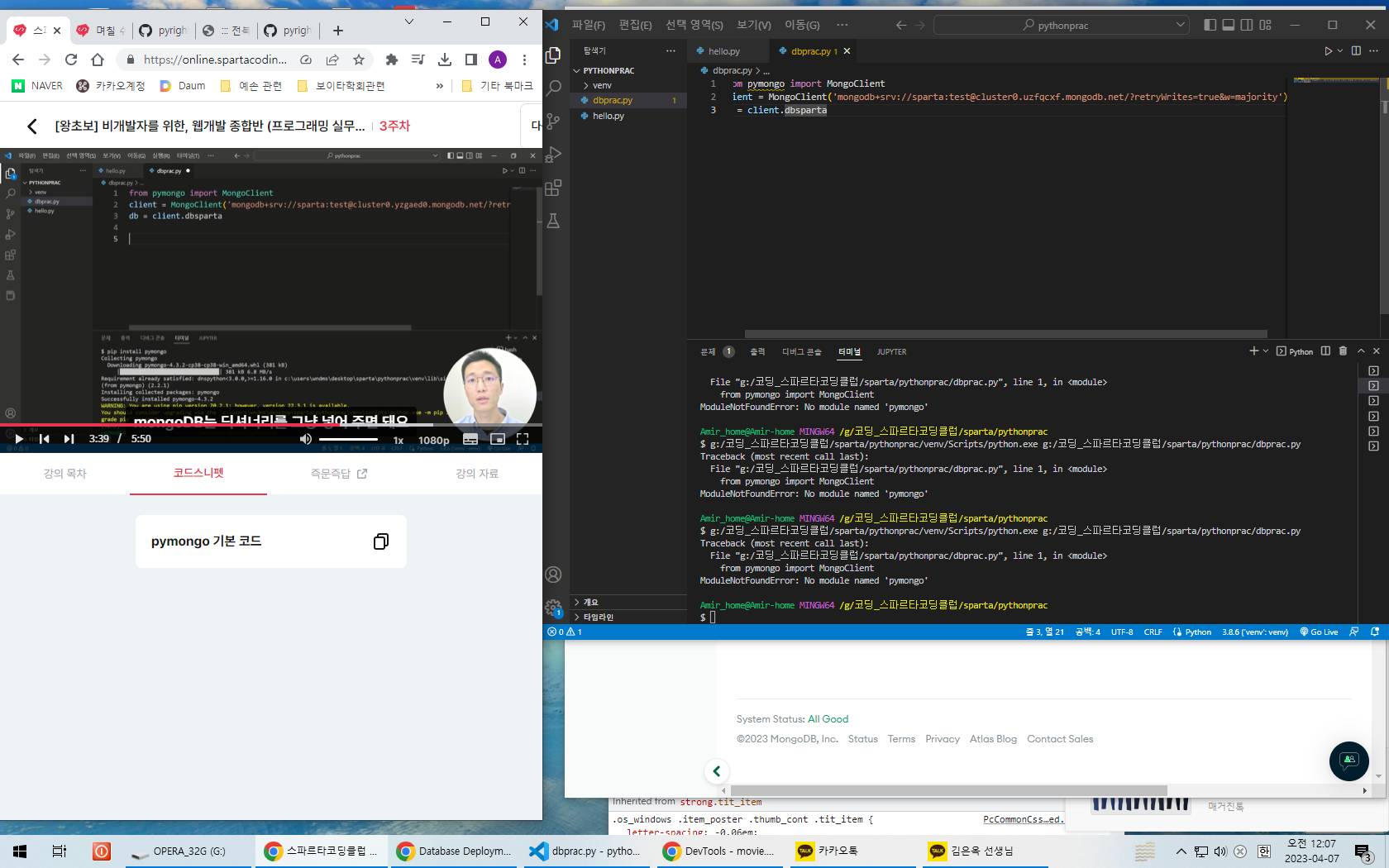The image size is (1389, 868).
Task: Open the run button dropdown arrow
Action: click(x=1340, y=51)
